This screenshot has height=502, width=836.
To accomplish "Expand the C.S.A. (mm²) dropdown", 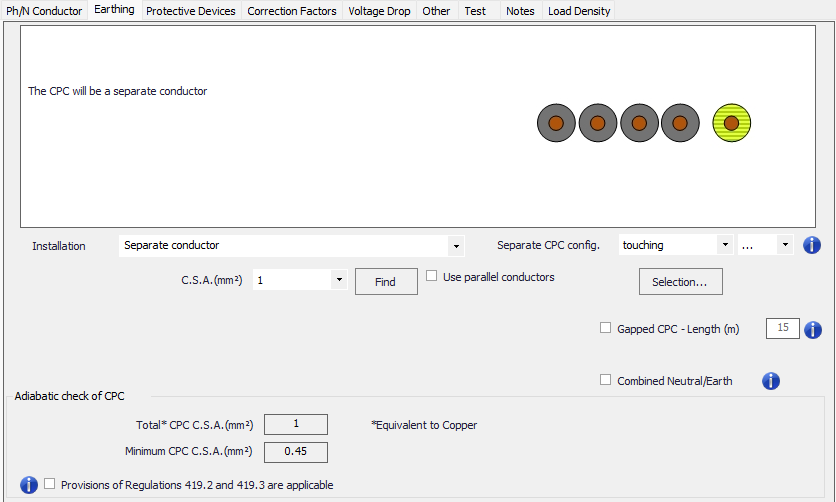I will point(339,281).
